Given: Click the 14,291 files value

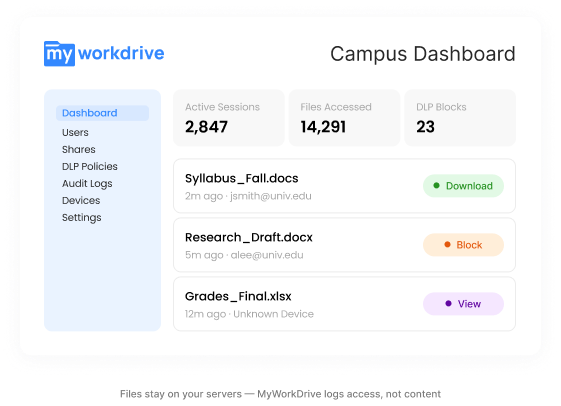Looking at the screenshot, I should click(x=323, y=127).
